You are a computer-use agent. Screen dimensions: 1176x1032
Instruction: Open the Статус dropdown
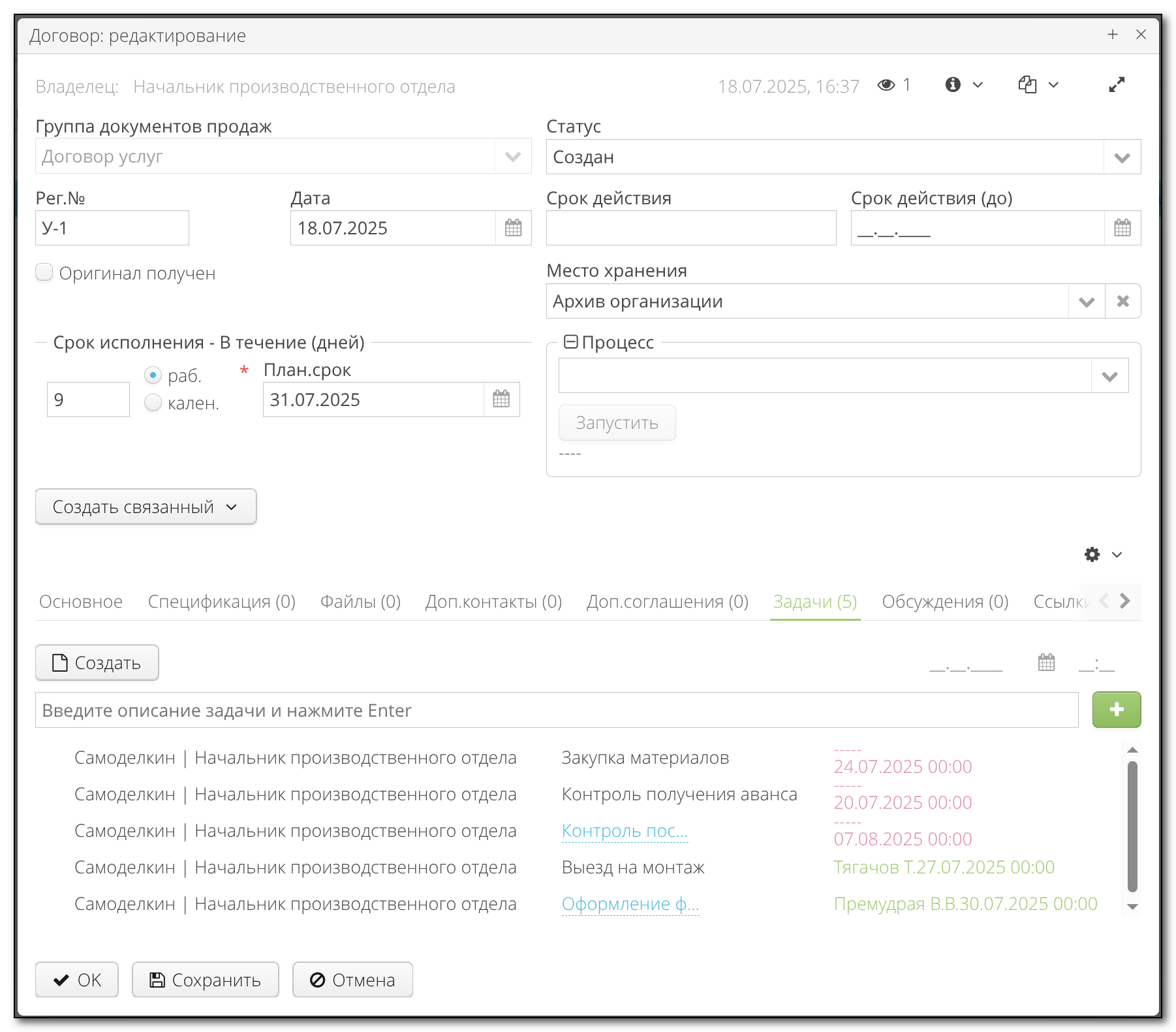(1122, 157)
